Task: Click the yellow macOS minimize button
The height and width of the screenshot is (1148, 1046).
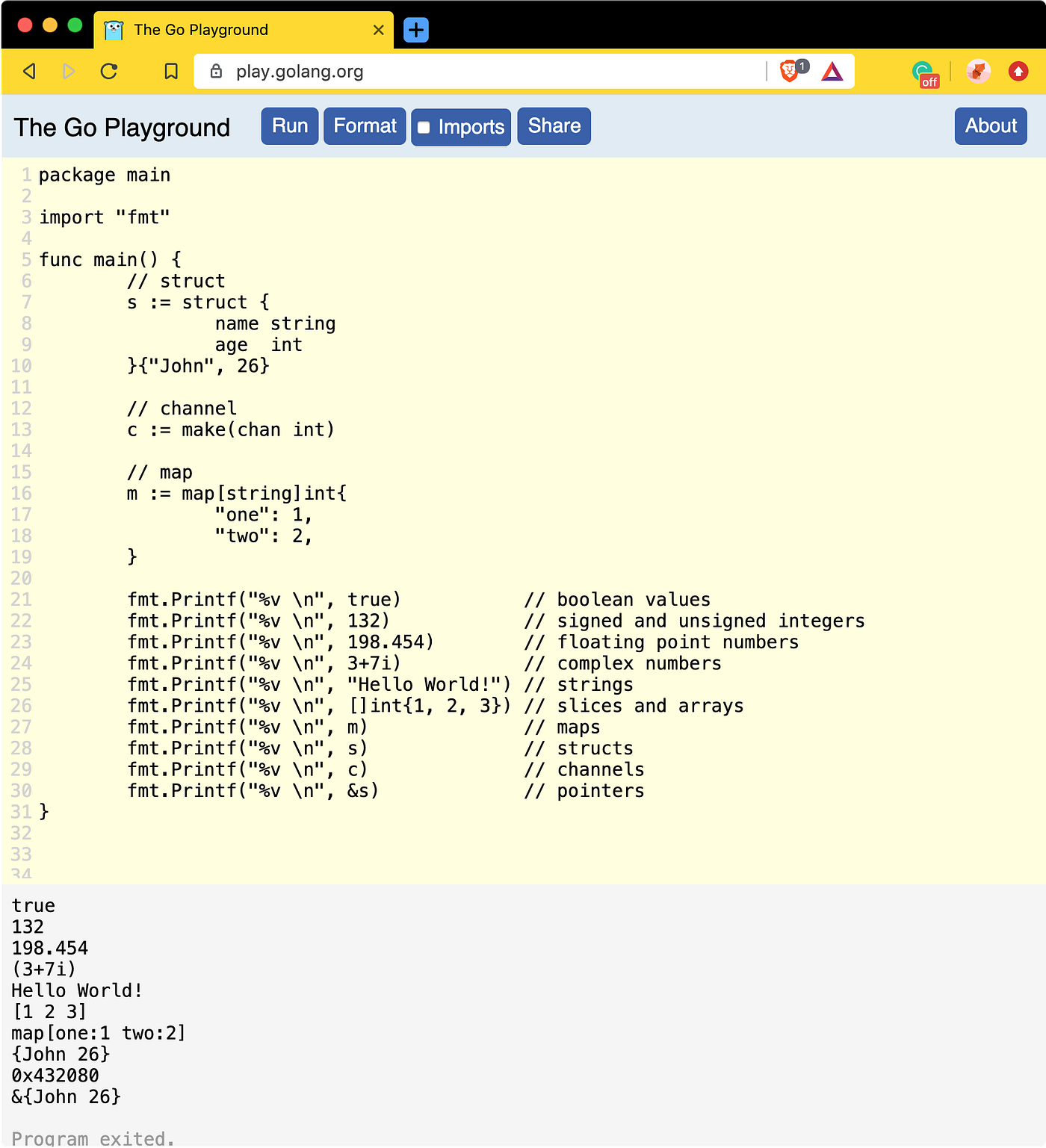Action: tap(50, 25)
